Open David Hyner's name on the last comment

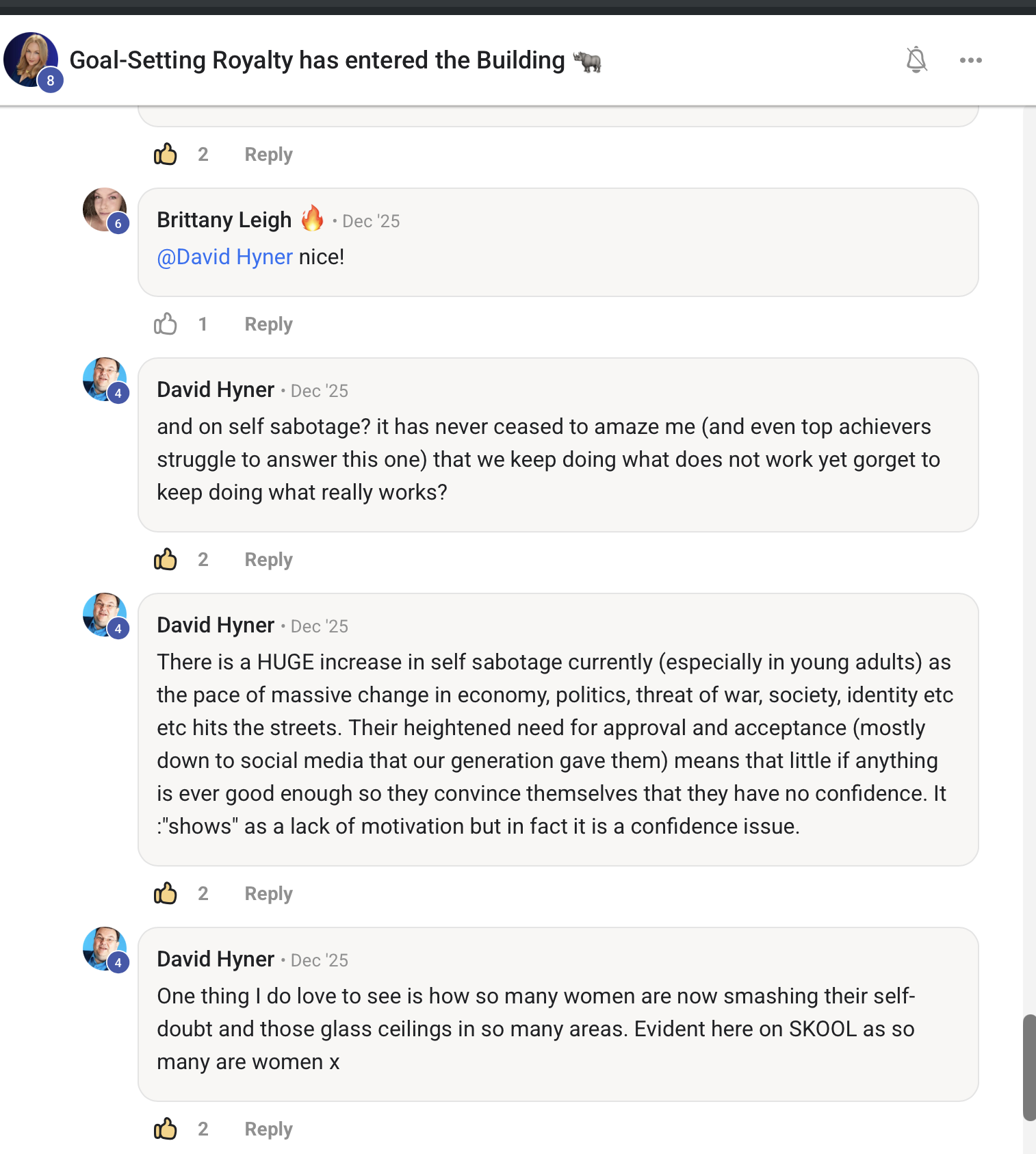216,959
